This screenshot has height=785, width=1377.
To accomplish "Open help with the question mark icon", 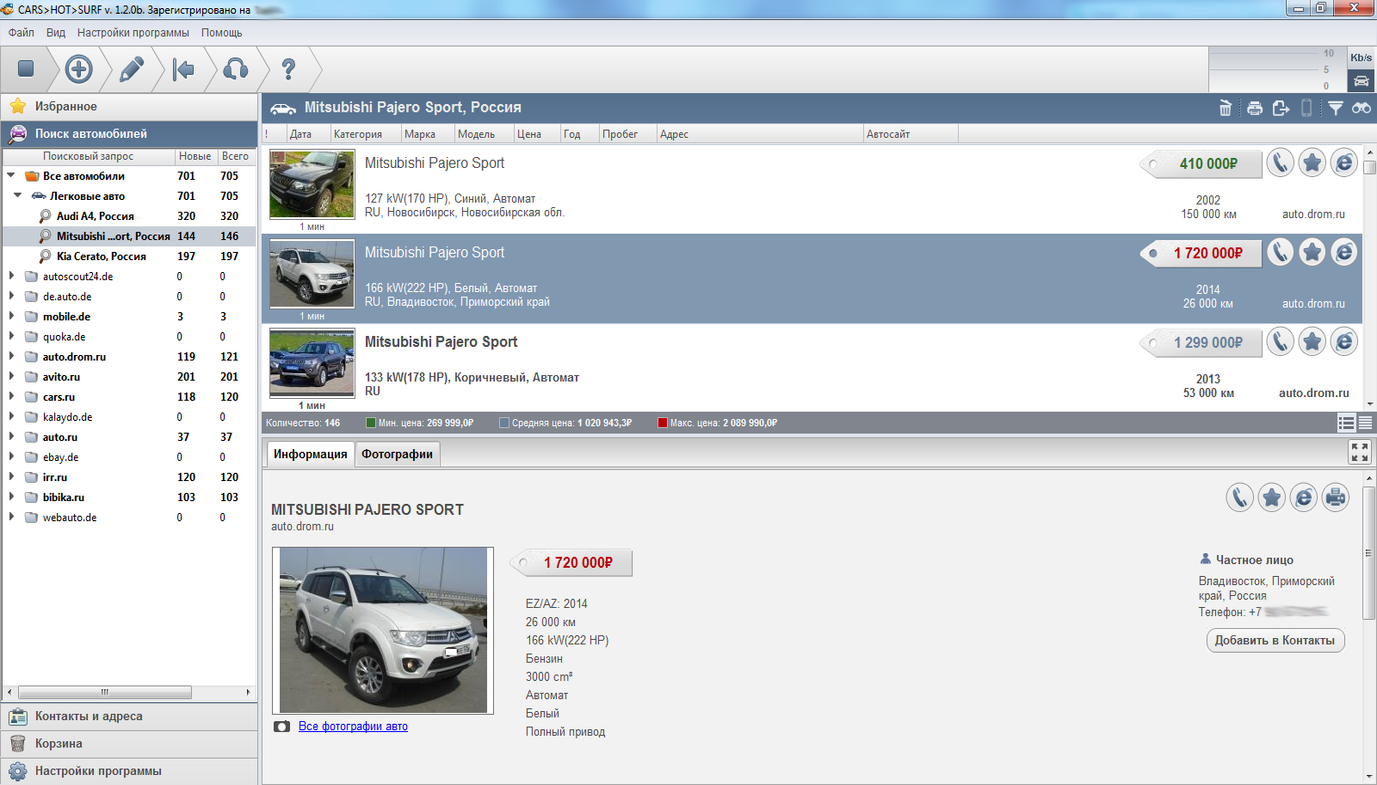I will pos(288,69).
